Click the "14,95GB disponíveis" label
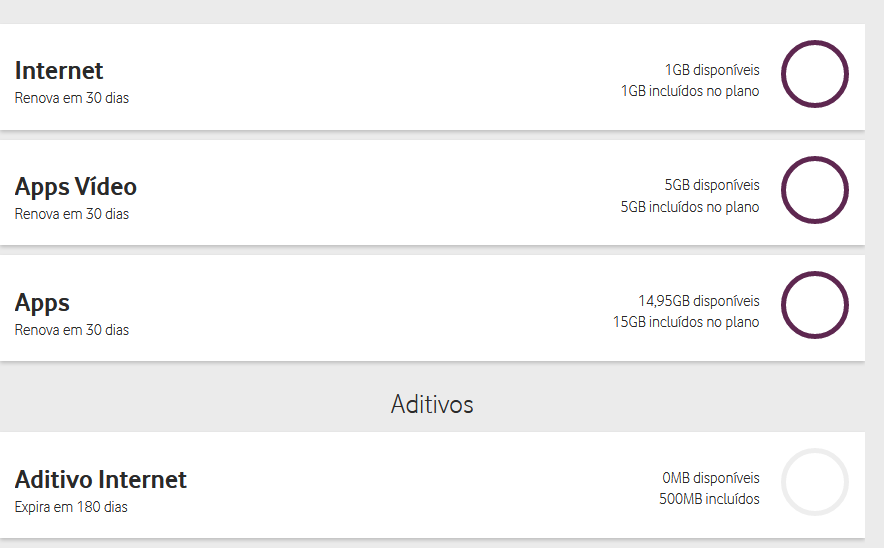Screen dimensions: 884x548 click(699, 301)
